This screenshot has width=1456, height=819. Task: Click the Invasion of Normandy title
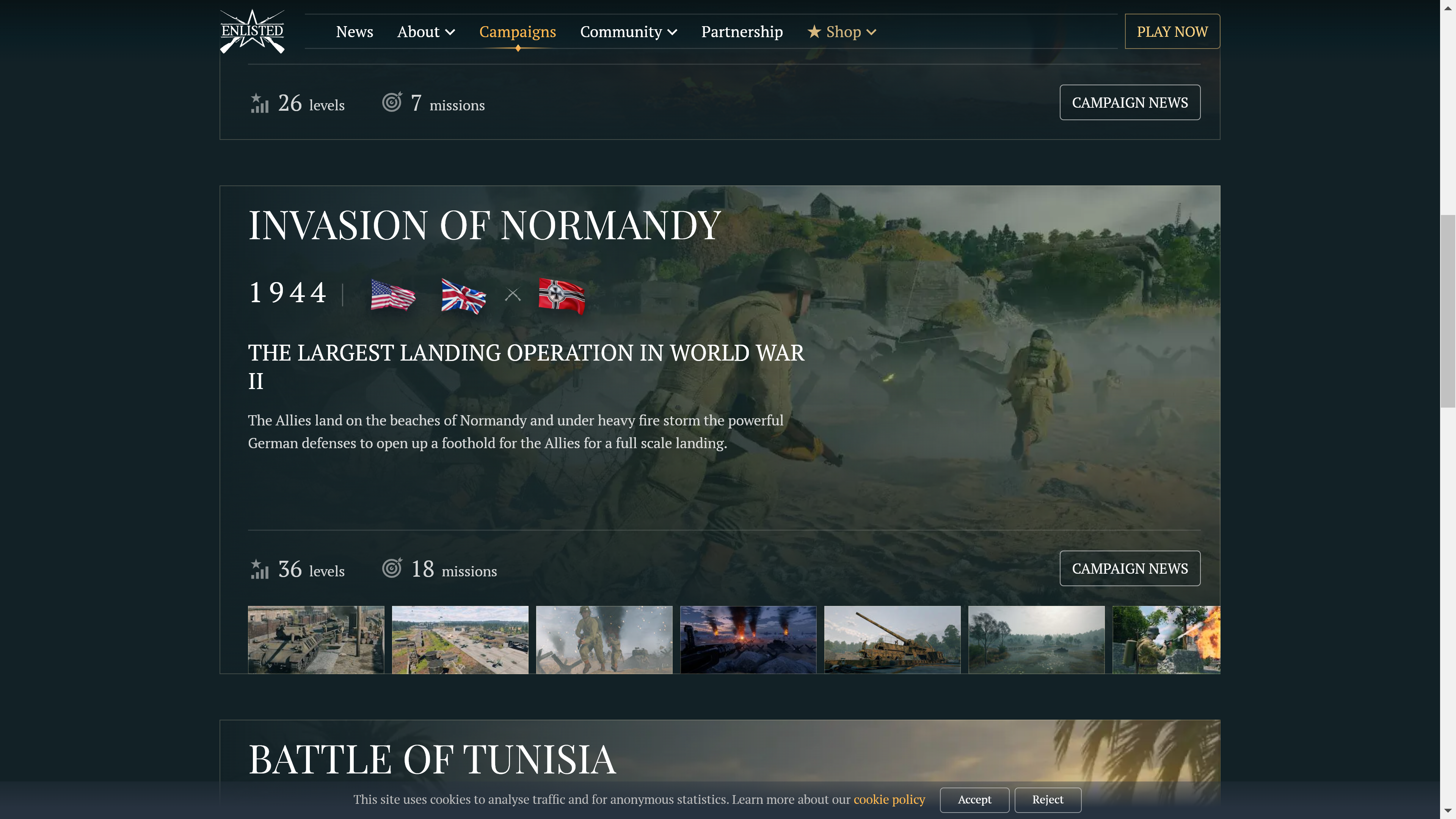point(485,225)
